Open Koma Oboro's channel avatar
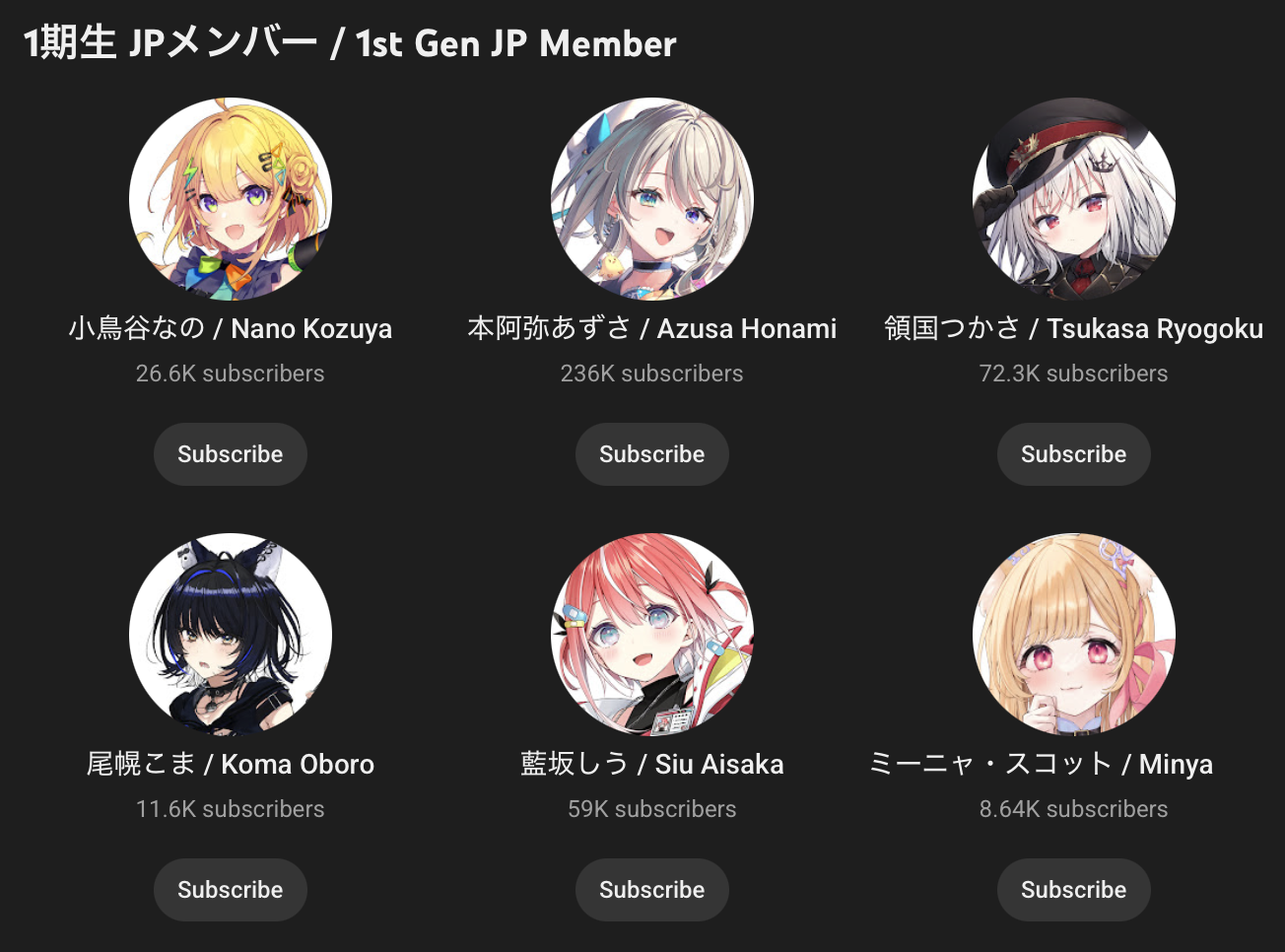The image size is (1285, 952). [x=231, y=635]
